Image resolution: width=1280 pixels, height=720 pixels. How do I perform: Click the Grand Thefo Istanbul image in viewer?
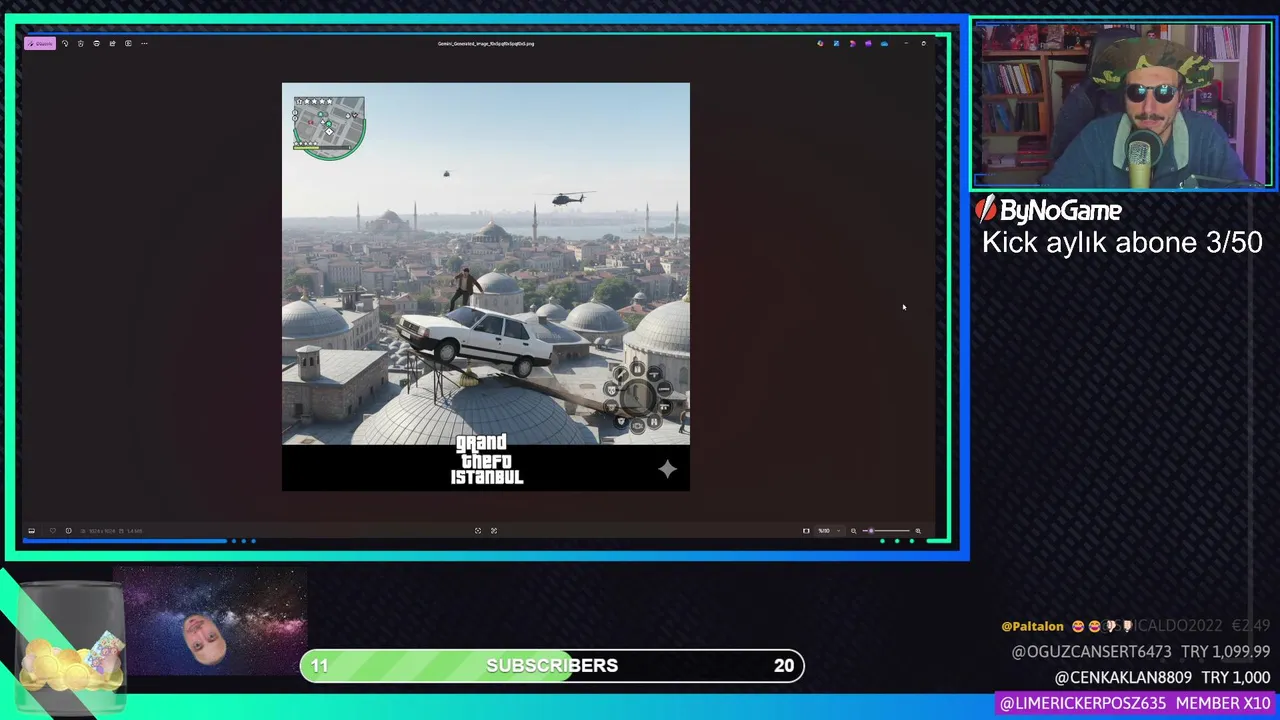coord(486,287)
